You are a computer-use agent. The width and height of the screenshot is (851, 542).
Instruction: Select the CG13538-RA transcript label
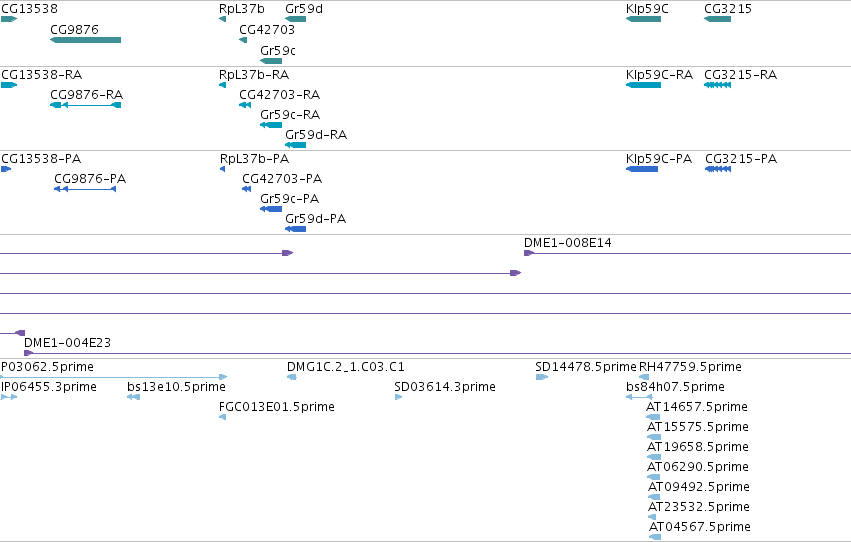pos(42,75)
